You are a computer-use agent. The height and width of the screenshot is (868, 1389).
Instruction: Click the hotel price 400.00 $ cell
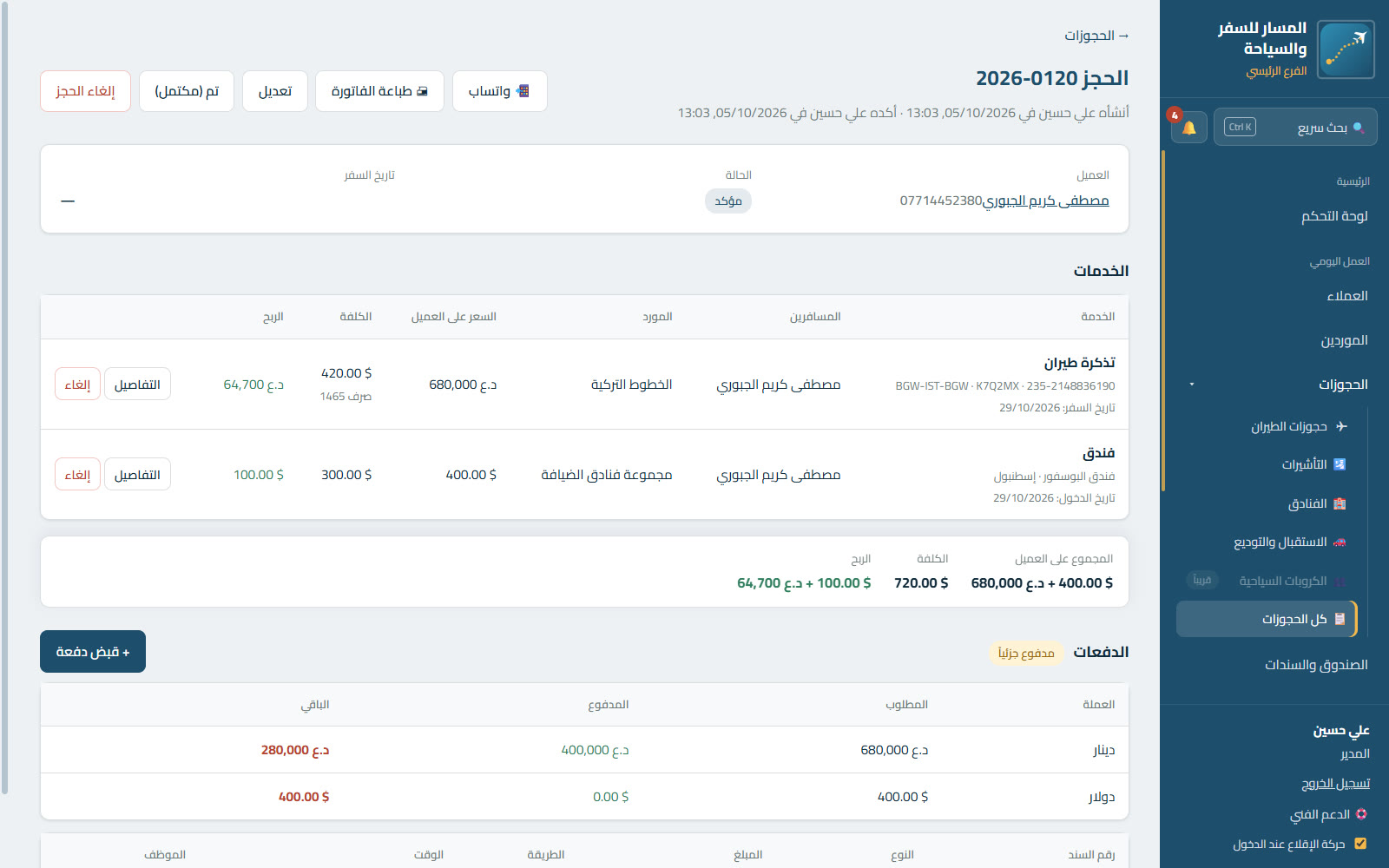[471, 475]
